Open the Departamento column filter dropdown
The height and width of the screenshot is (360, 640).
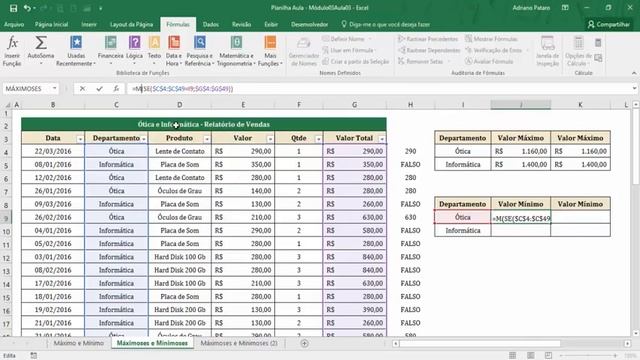(144, 139)
